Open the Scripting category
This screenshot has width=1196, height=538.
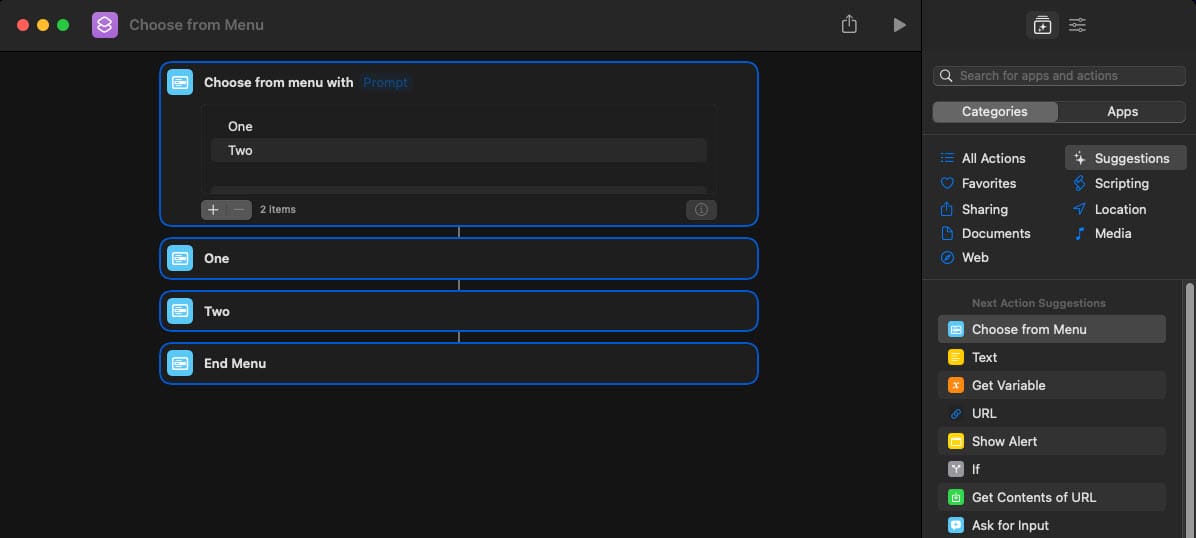pos(1121,183)
